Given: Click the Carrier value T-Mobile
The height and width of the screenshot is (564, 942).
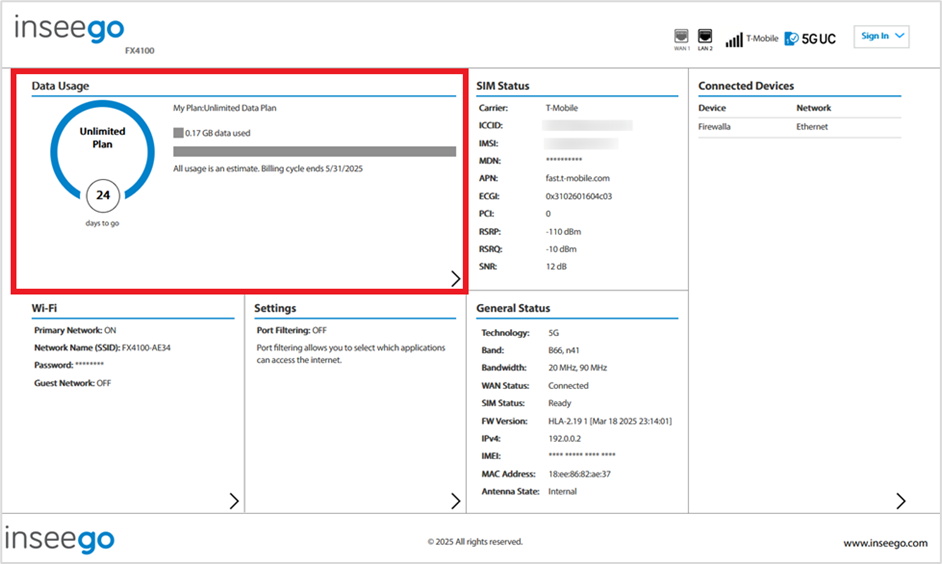Looking at the screenshot, I should 561,108.
